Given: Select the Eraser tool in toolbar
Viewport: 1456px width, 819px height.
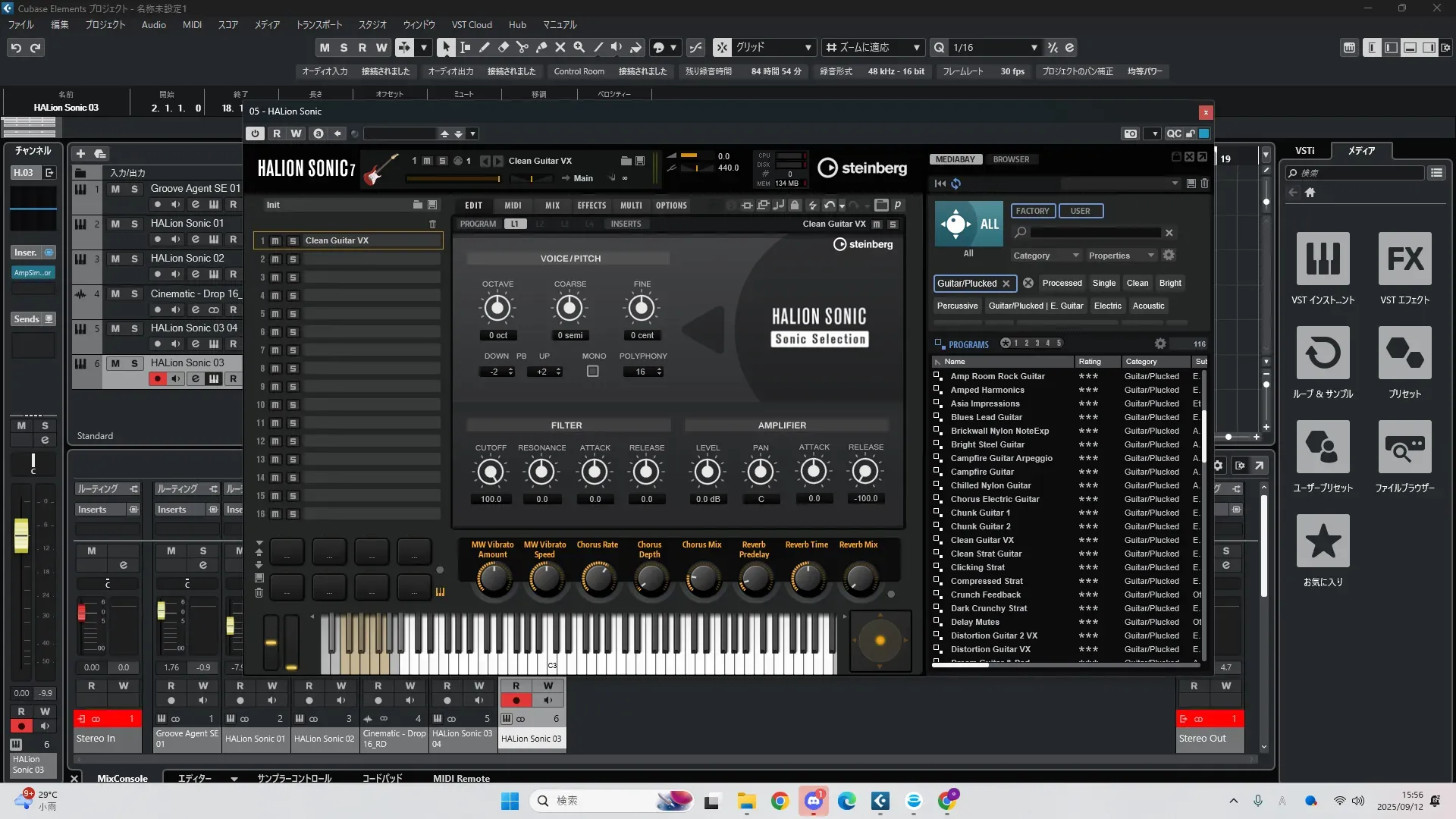Looking at the screenshot, I should pos(503,48).
